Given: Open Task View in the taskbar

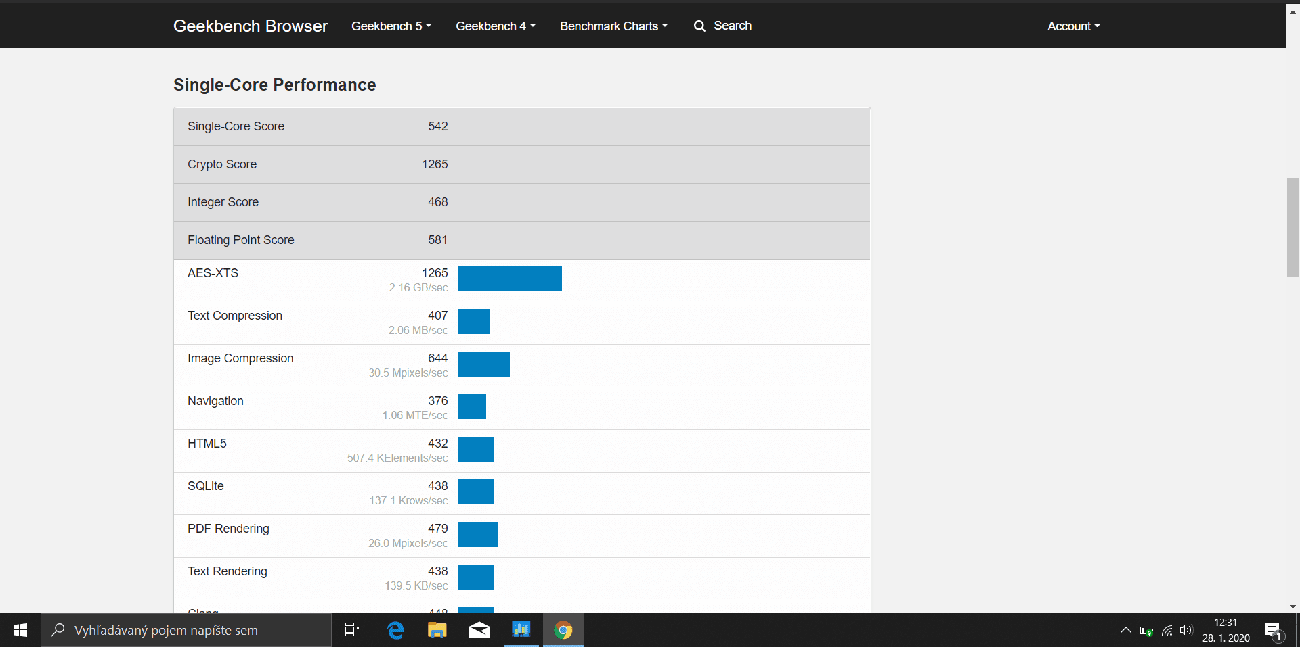Looking at the screenshot, I should (x=351, y=630).
